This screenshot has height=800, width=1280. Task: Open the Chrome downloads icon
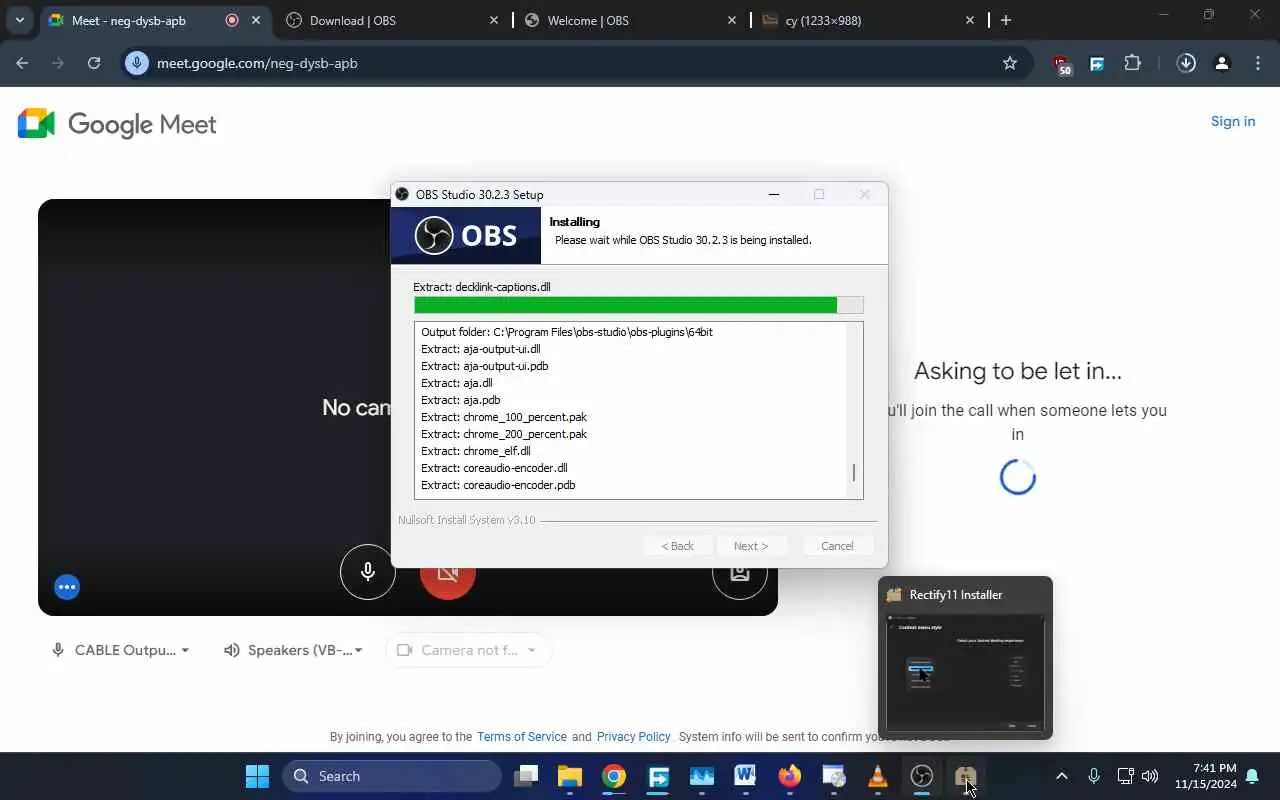click(x=1186, y=63)
